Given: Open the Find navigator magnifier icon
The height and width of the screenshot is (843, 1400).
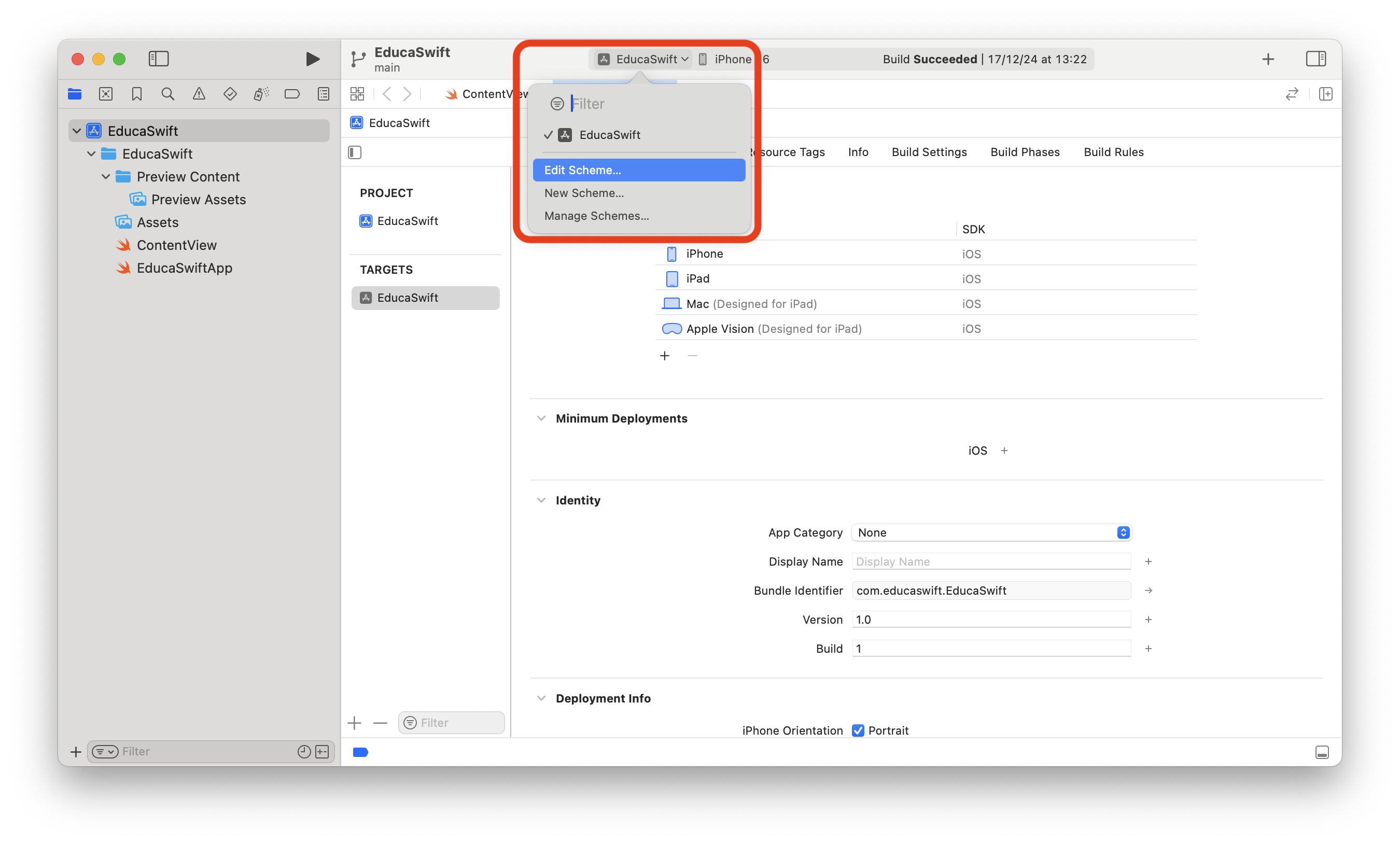Looking at the screenshot, I should click(x=167, y=94).
